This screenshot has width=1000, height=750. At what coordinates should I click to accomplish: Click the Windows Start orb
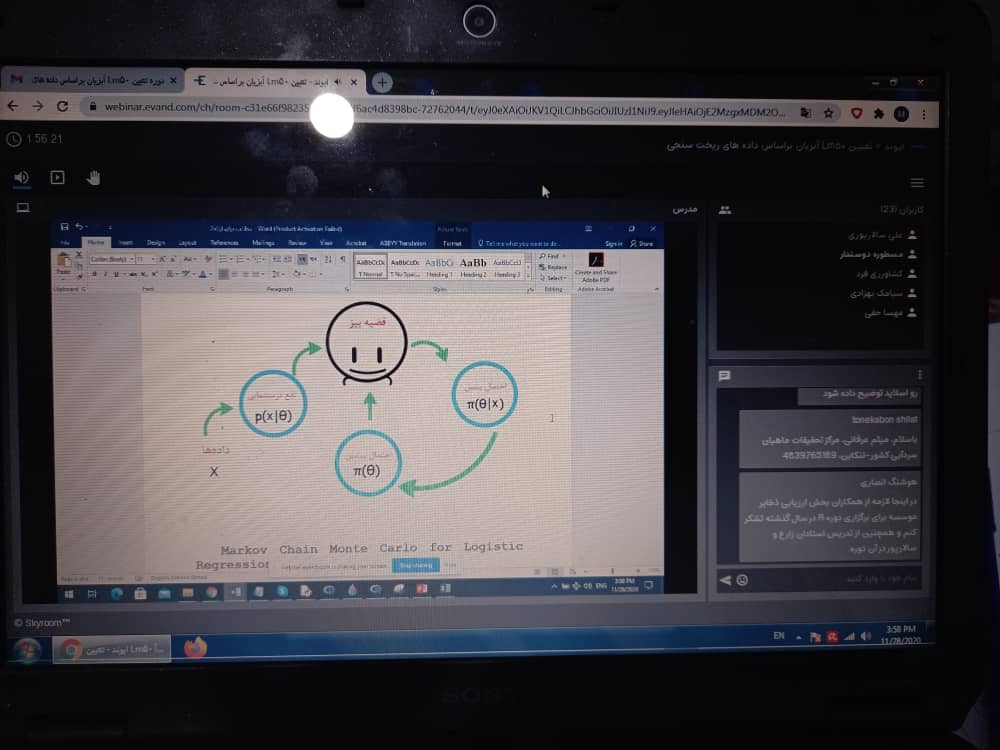point(26,649)
